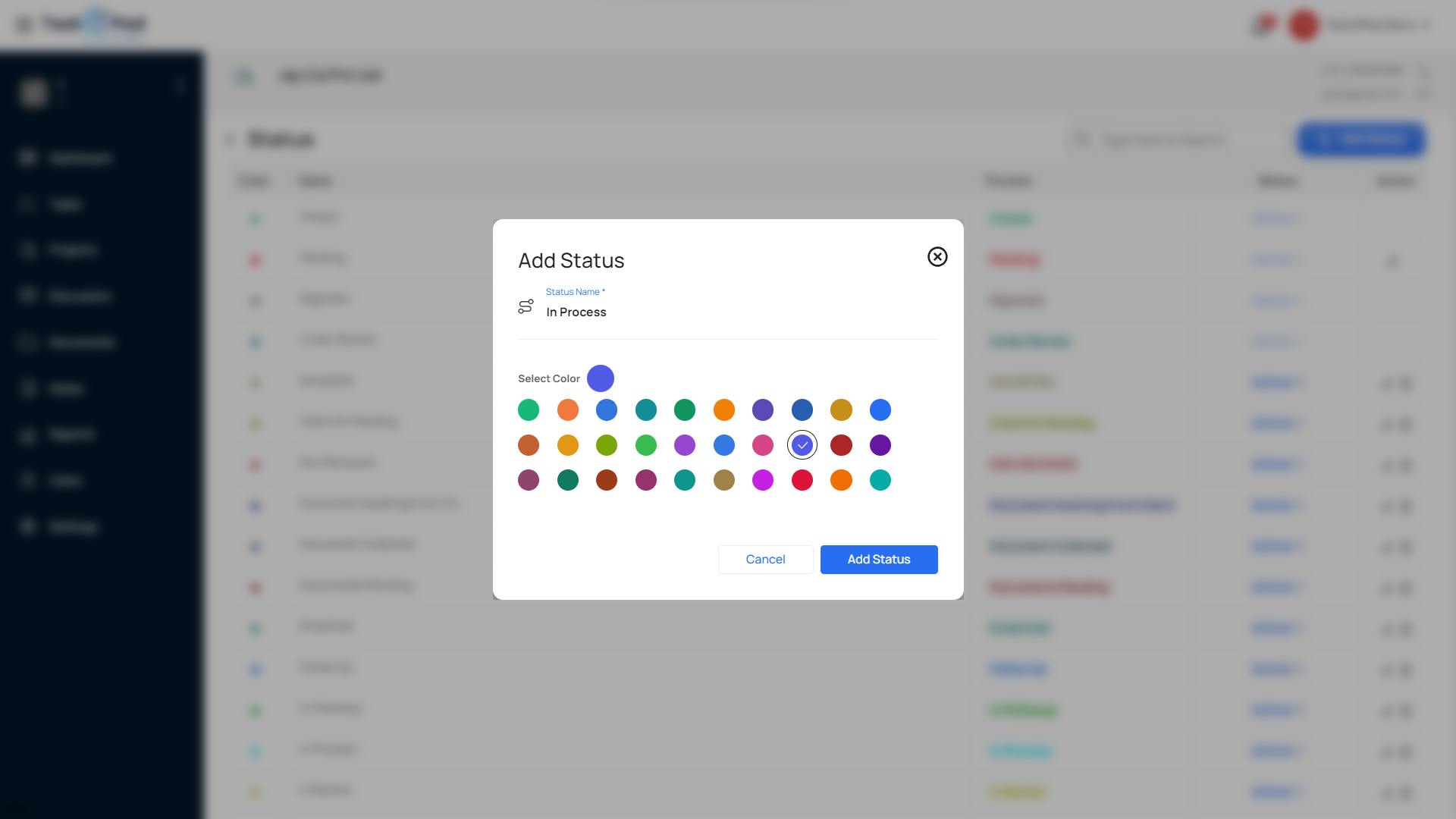The height and width of the screenshot is (819, 1456).
Task: Choose the mustard gold top-row swatch
Action: pos(841,410)
